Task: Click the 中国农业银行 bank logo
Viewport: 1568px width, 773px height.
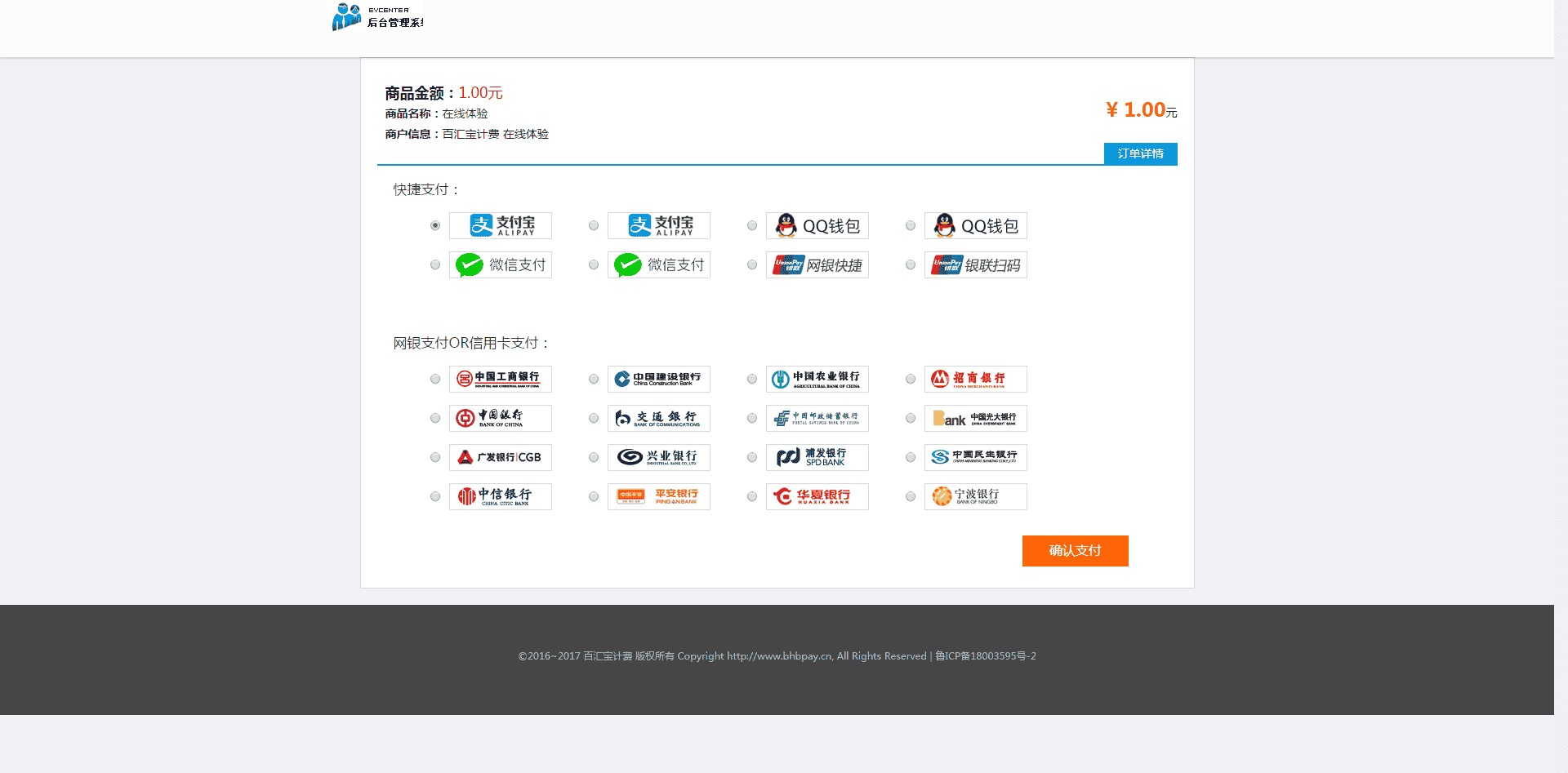Action: (x=817, y=379)
